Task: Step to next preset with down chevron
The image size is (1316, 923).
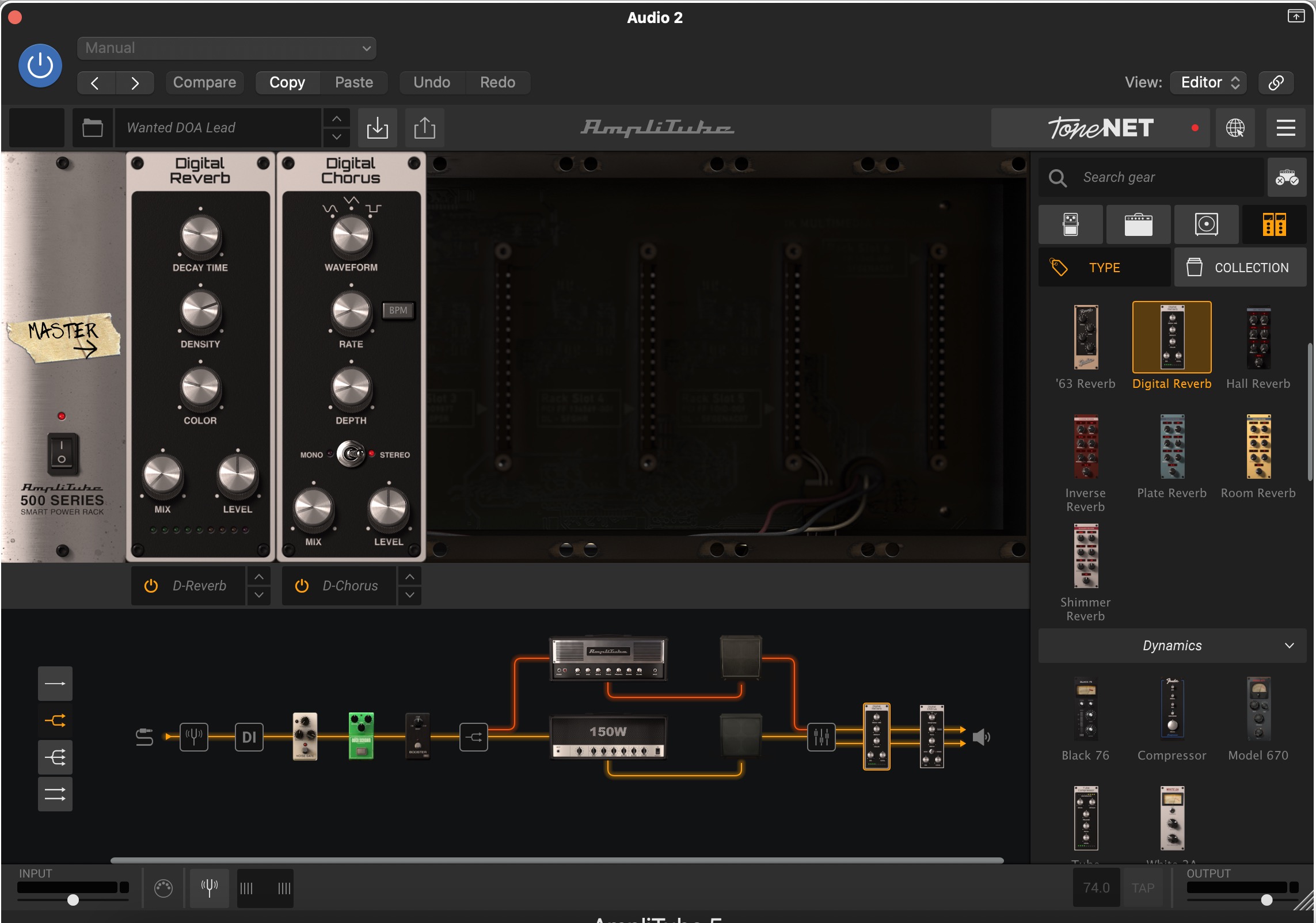Action: 337,138
